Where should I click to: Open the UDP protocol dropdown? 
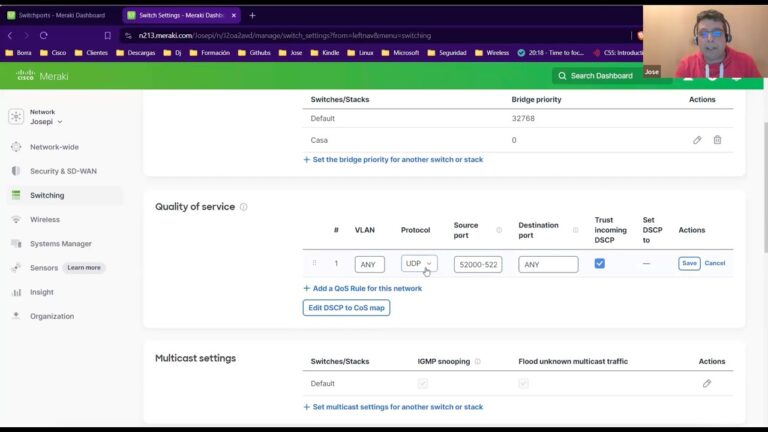click(419, 264)
